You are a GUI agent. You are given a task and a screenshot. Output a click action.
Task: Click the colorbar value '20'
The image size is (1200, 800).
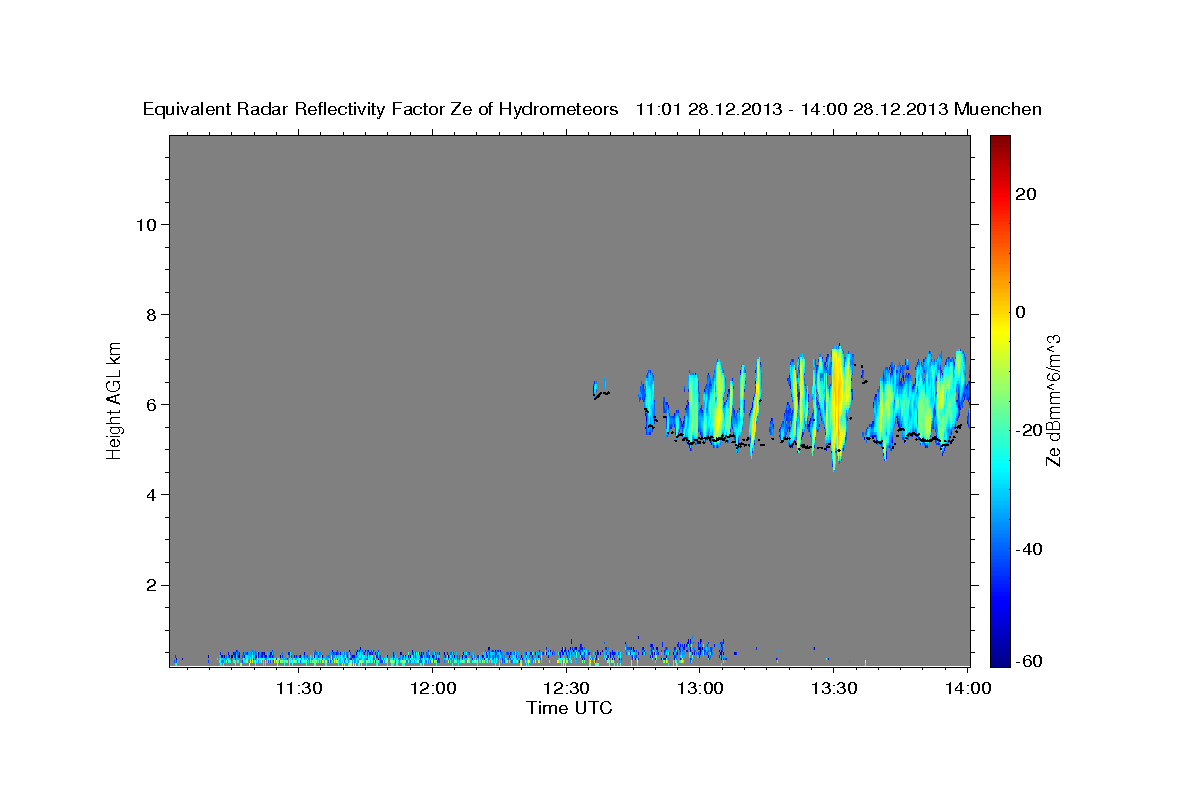click(1025, 194)
